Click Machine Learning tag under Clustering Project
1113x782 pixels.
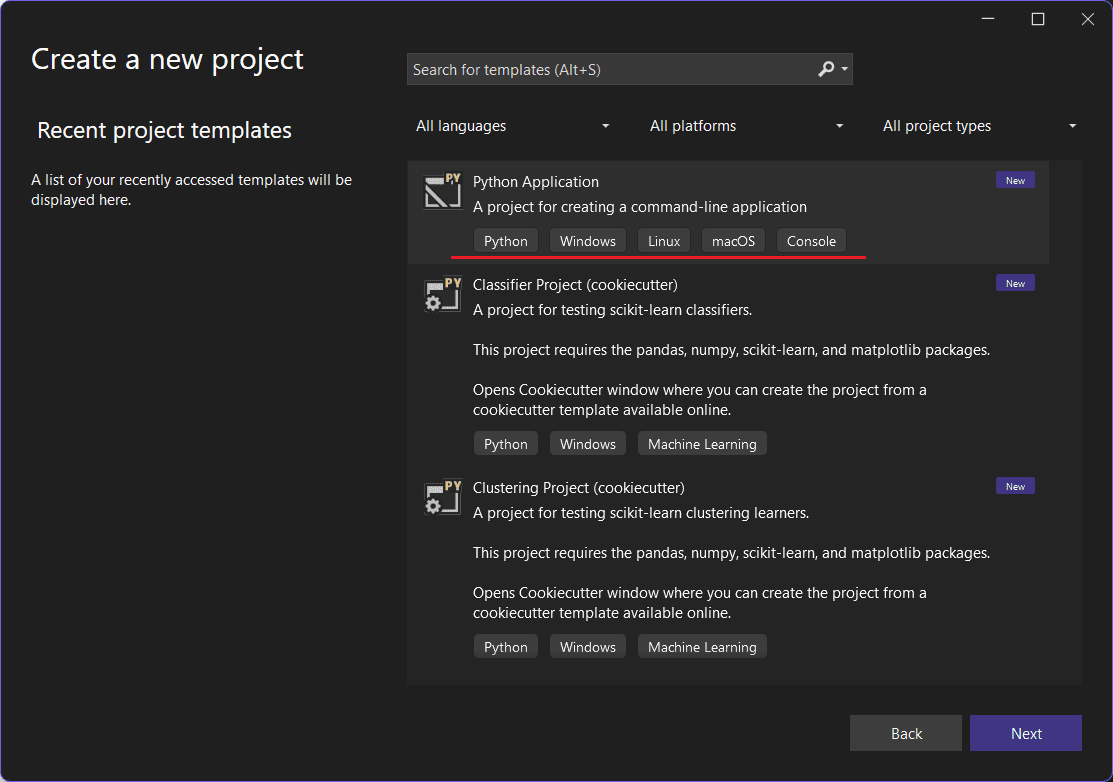[702, 647]
